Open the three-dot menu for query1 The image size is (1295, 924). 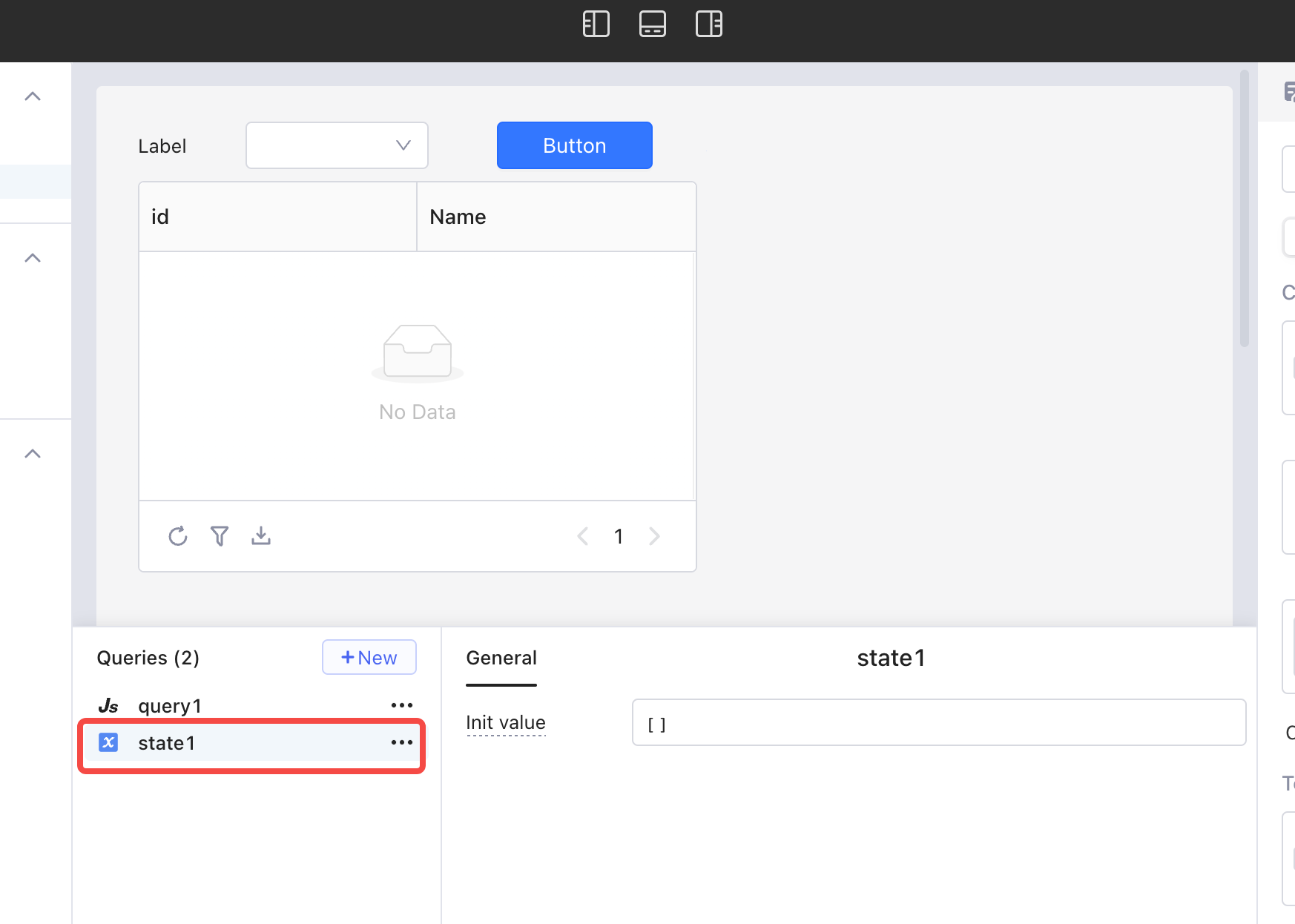coord(401,705)
